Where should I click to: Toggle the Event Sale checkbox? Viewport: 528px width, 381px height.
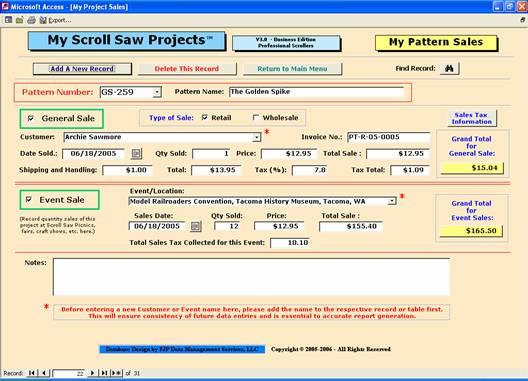pyautogui.click(x=29, y=199)
